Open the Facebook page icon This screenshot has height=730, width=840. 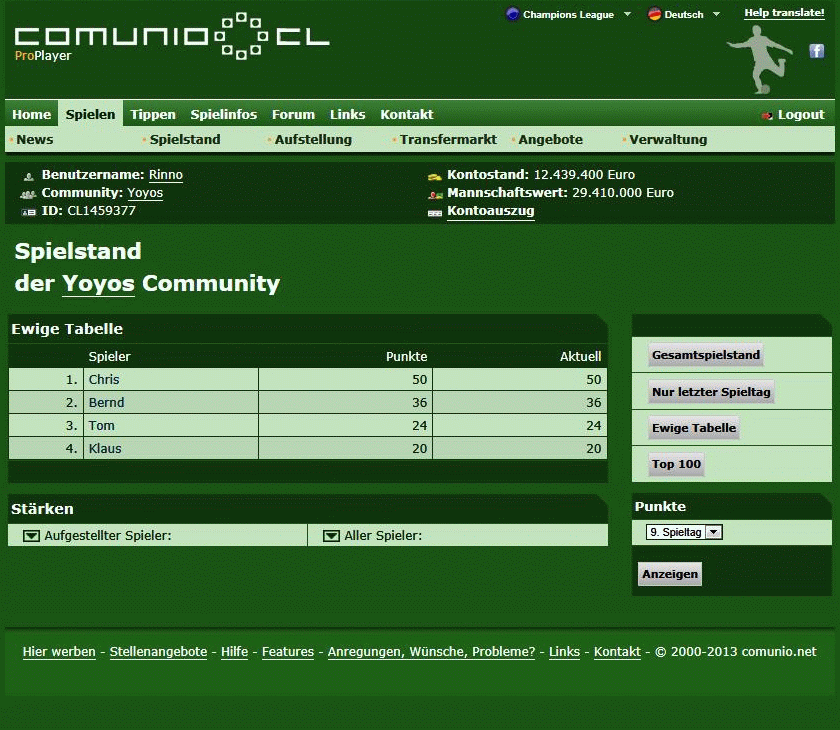[817, 51]
